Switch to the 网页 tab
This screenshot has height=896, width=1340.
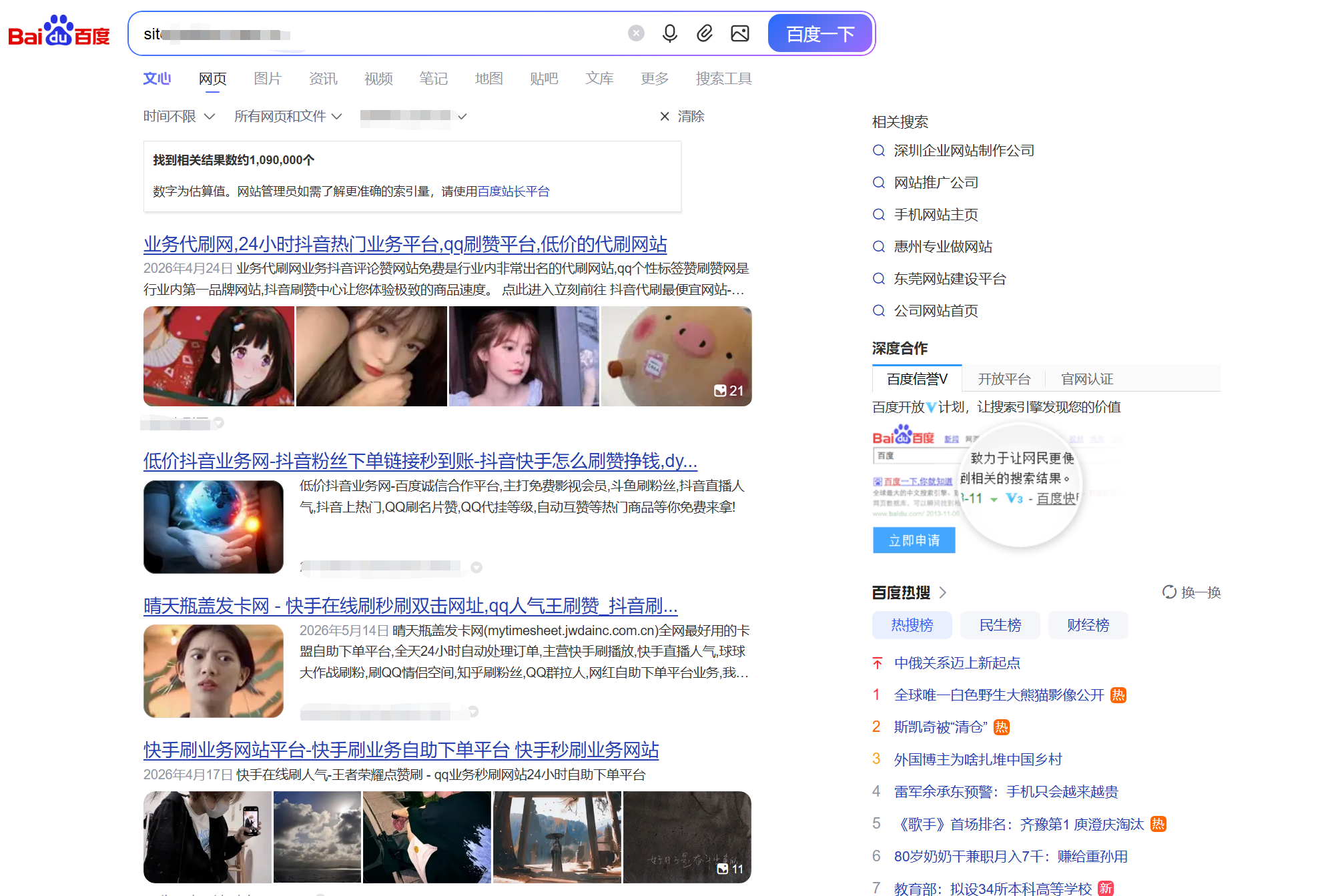213,79
